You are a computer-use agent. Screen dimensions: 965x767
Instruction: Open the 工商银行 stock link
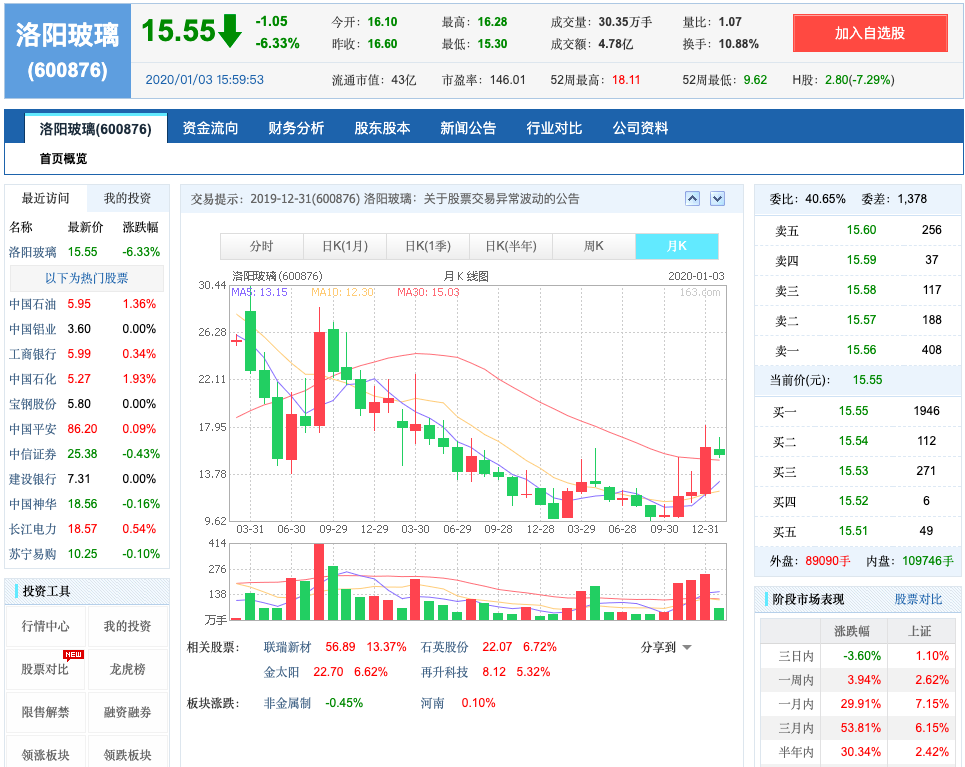pos(33,354)
